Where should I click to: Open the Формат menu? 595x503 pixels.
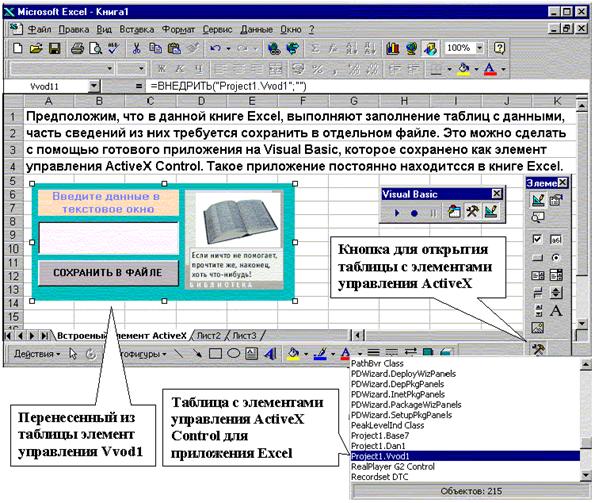[x=178, y=29]
